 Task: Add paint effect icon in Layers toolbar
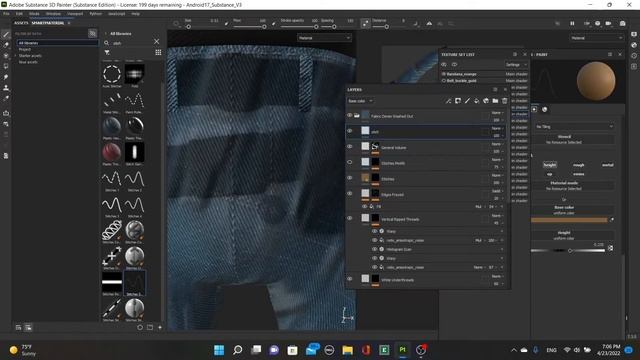[449, 101]
